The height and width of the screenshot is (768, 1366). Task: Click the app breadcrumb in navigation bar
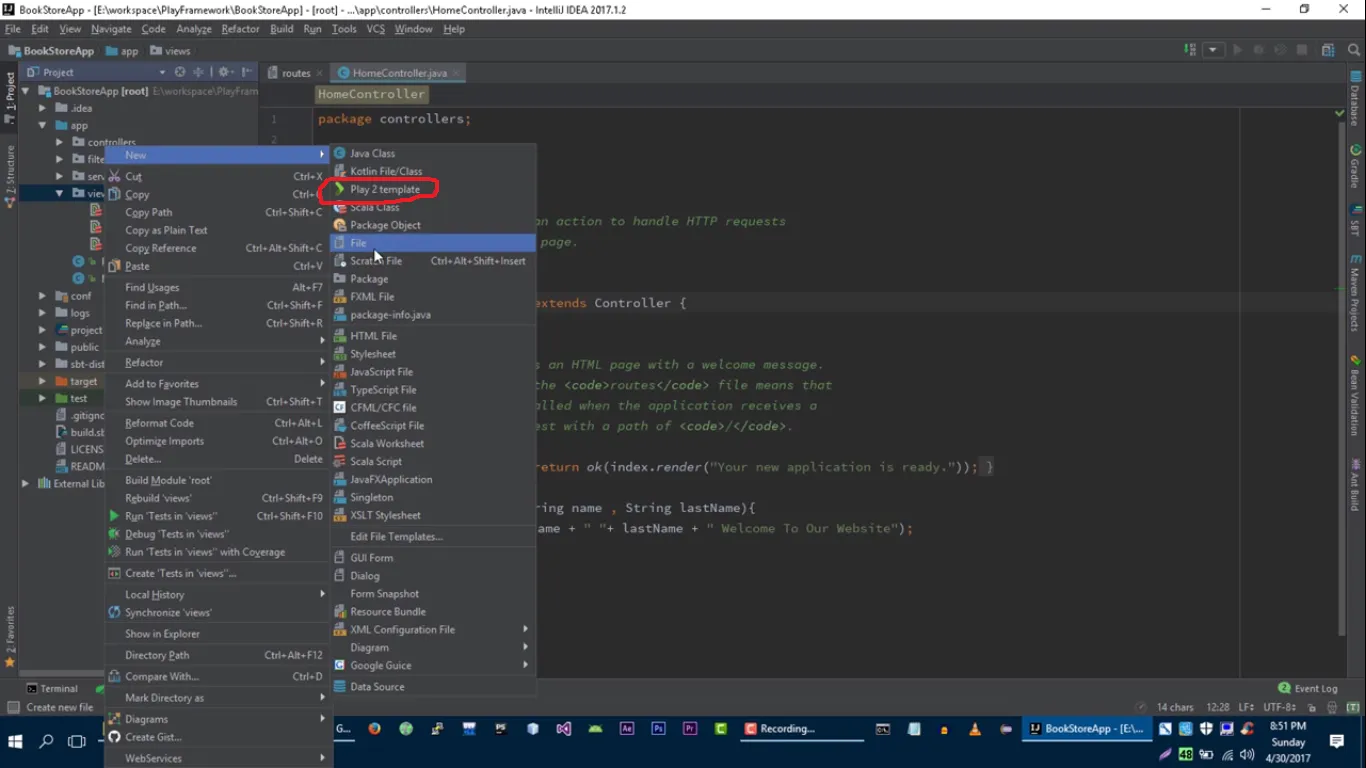(122, 51)
